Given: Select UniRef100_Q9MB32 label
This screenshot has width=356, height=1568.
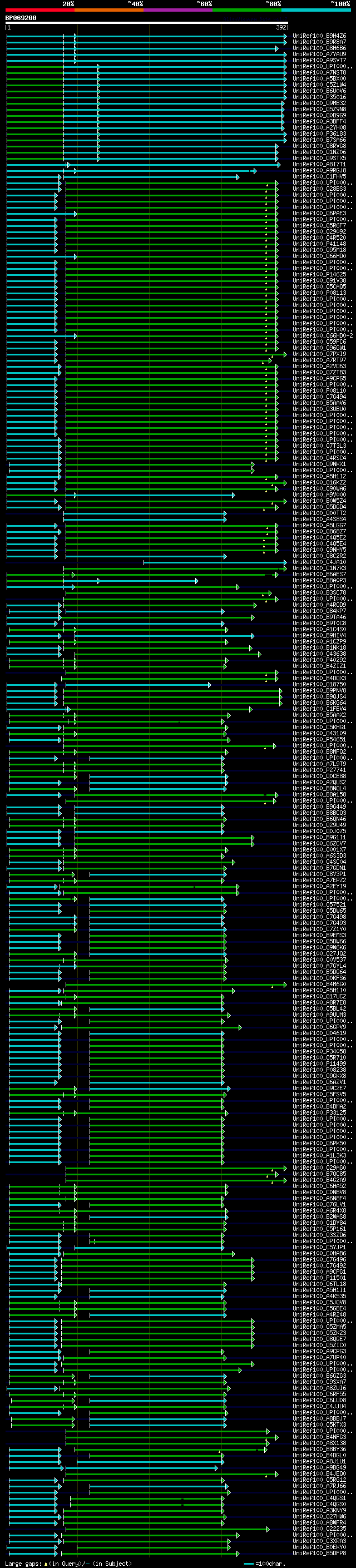Looking at the screenshot, I should coord(319,103).
